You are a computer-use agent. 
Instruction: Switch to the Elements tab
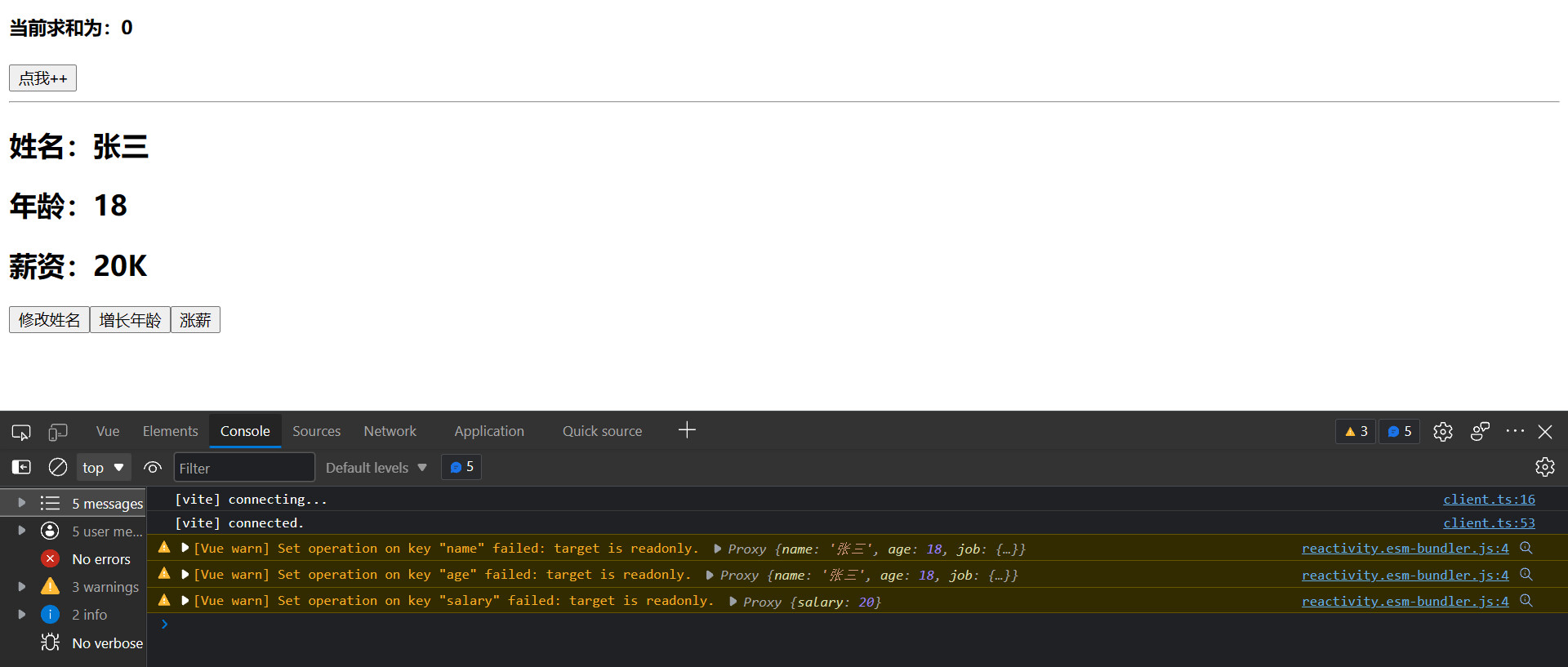(x=171, y=431)
